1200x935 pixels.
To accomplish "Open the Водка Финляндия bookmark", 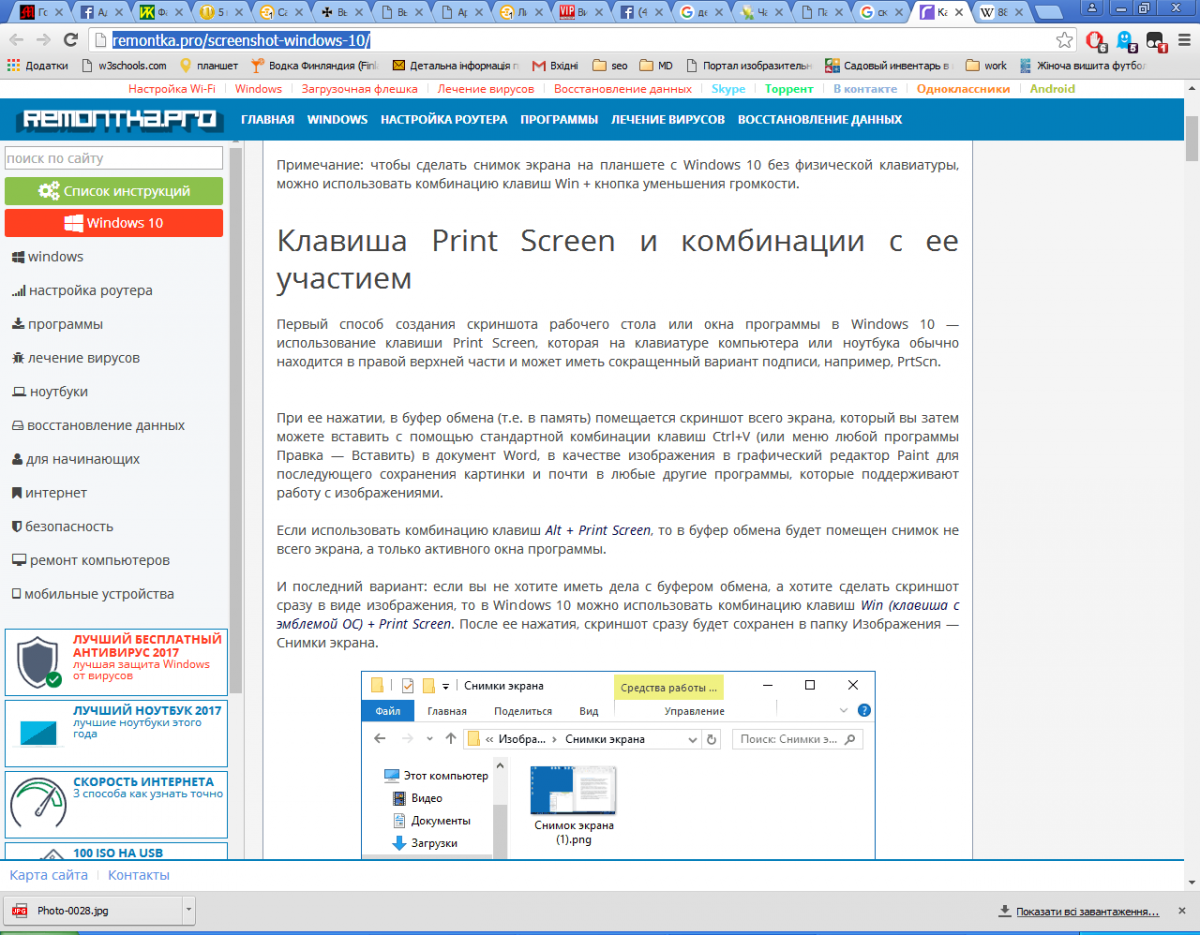I will click(316, 66).
